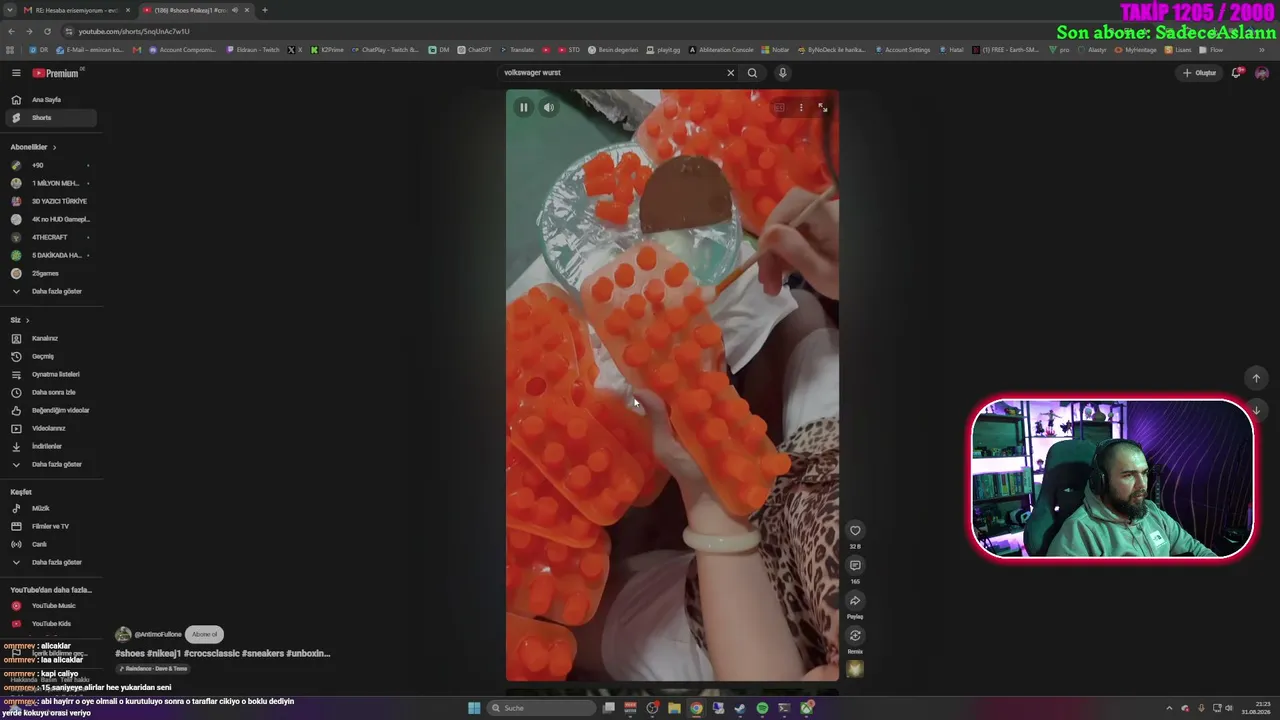Open Canlı live section

click(x=50, y=544)
